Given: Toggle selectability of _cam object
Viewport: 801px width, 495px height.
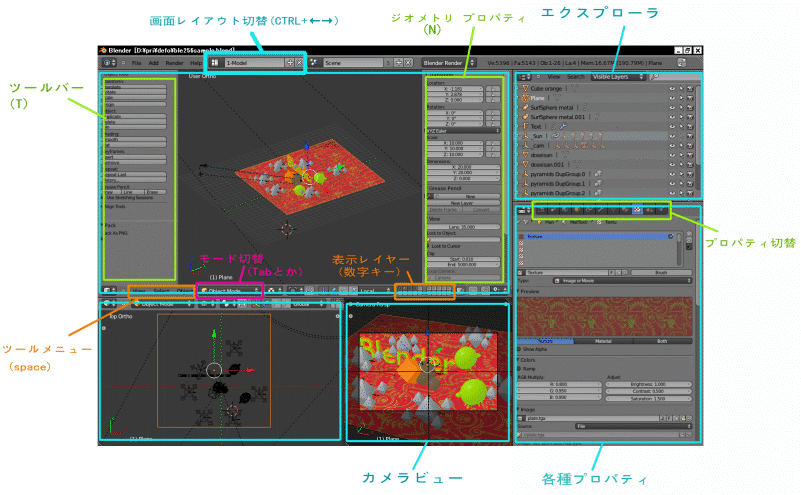Looking at the screenshot, I should point(681,145).
